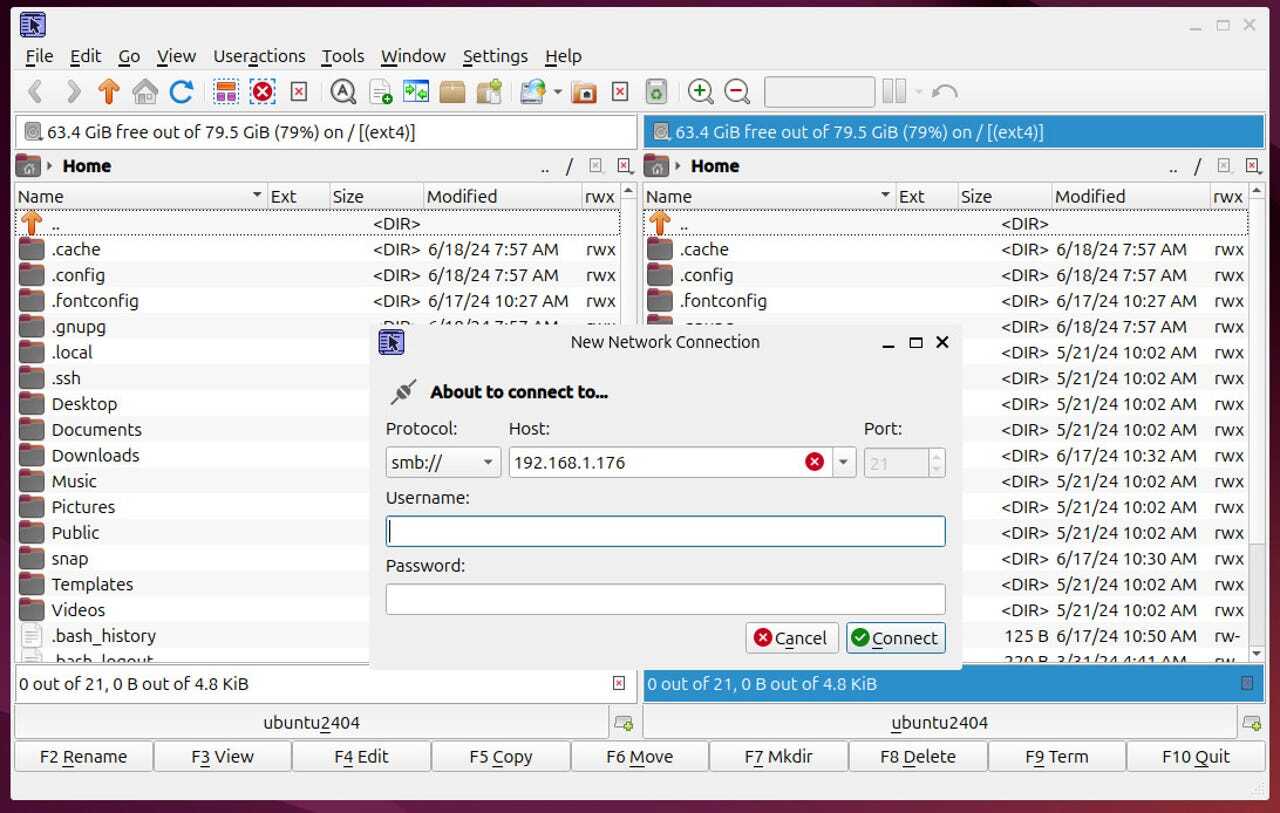This screenshot has height=813, width=1280.
Task: Click the new text file icon
Action: [x=380, y=92]
